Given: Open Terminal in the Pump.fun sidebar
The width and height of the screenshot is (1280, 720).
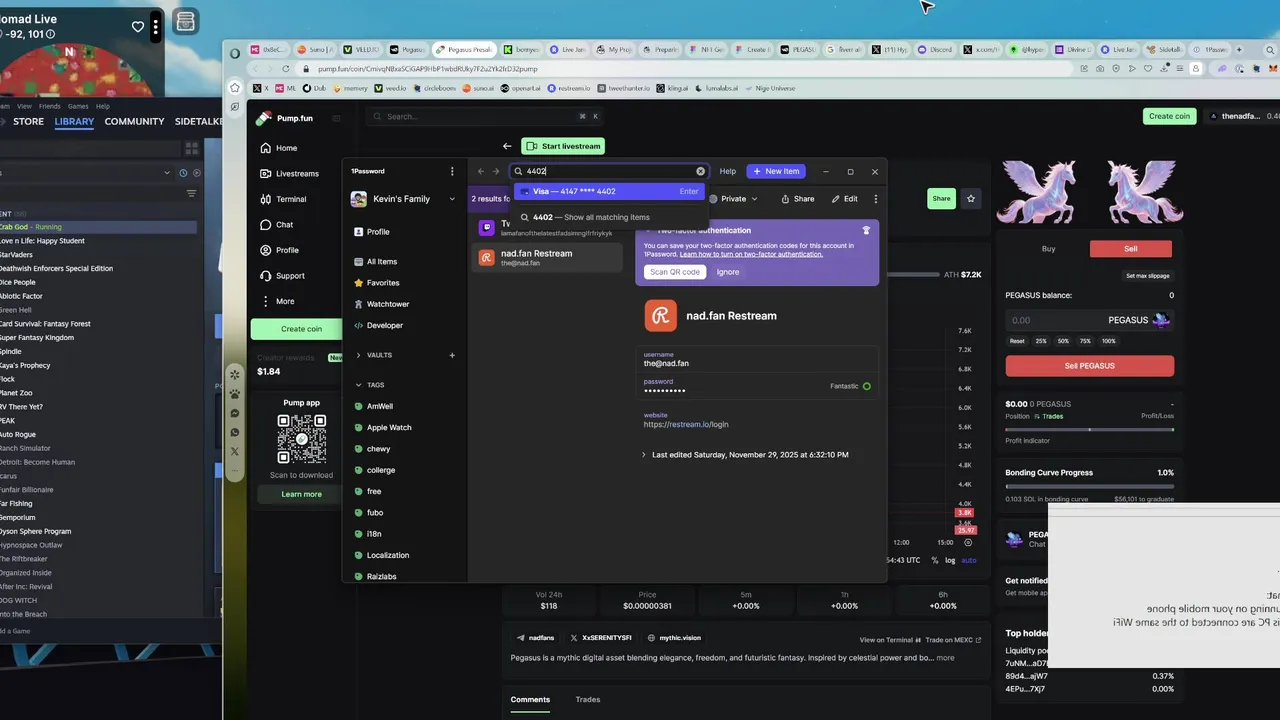Looking at the screenshot, I should pyautogui.click(x=283, y=199).
